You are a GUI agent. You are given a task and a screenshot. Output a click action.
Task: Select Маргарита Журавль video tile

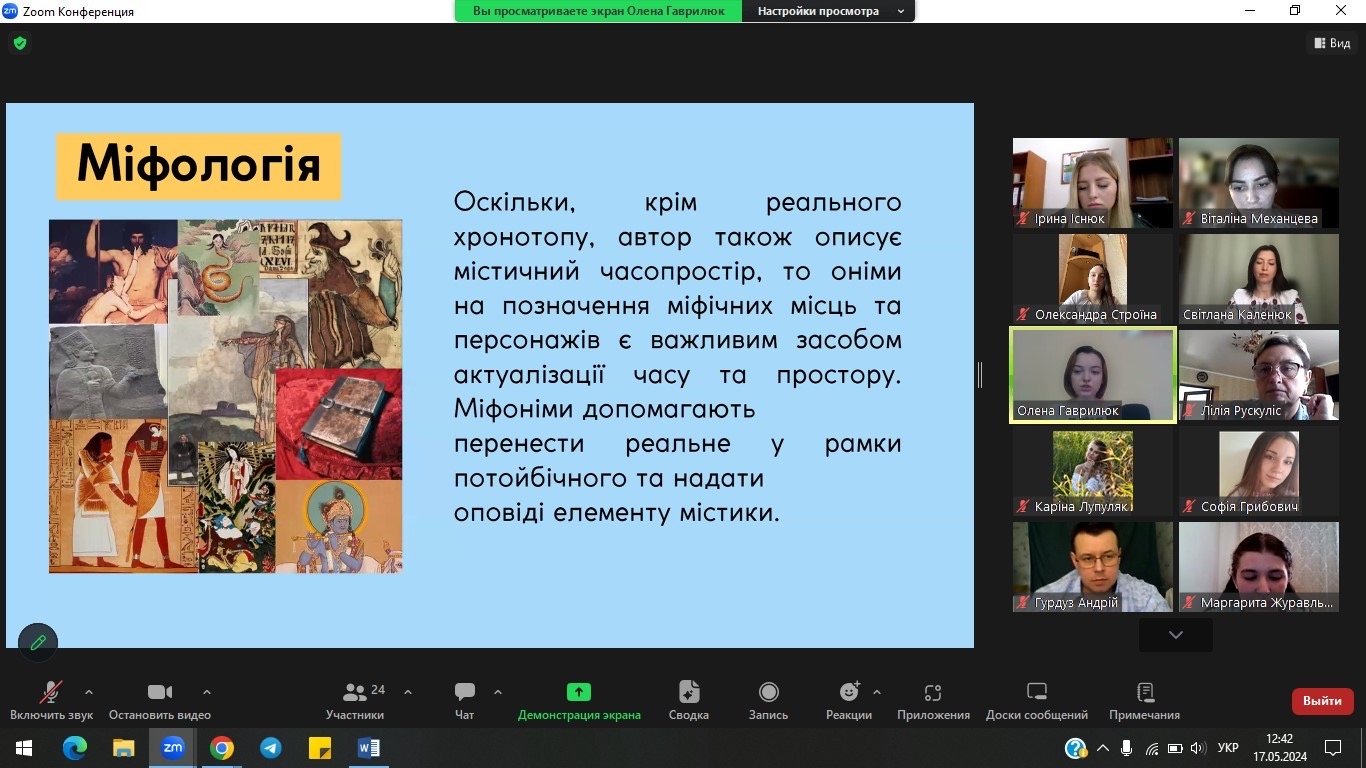point(1259,567)
